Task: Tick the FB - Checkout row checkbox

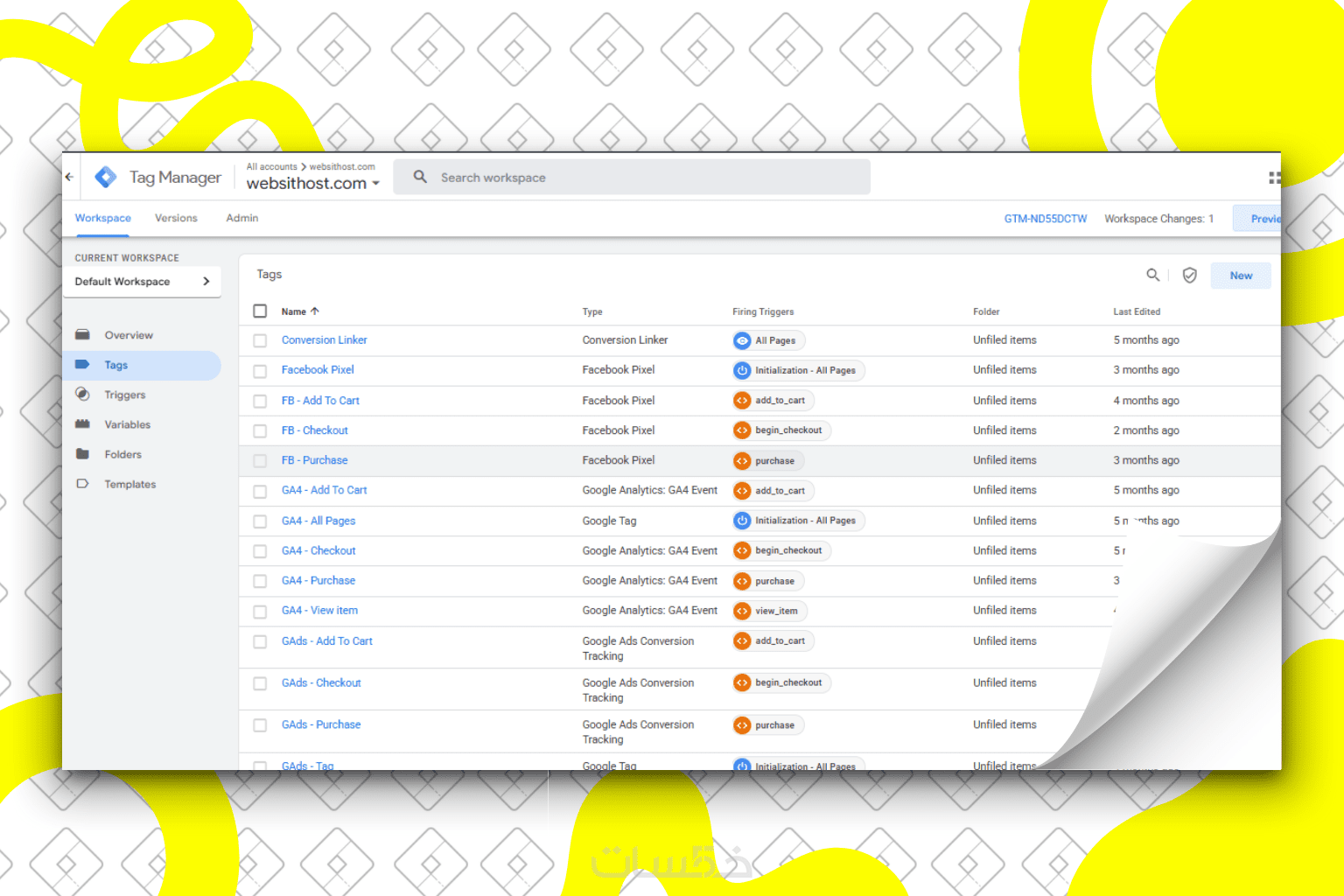Action: pos(260,430)
